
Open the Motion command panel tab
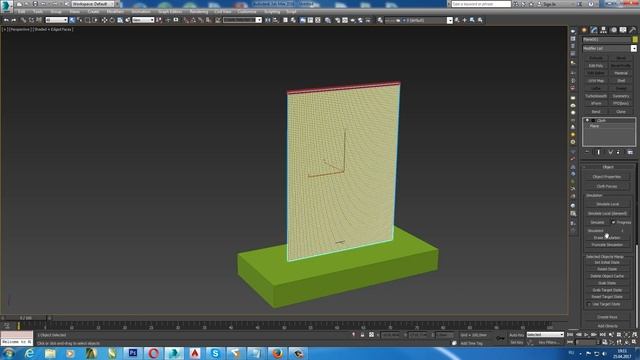613,30
